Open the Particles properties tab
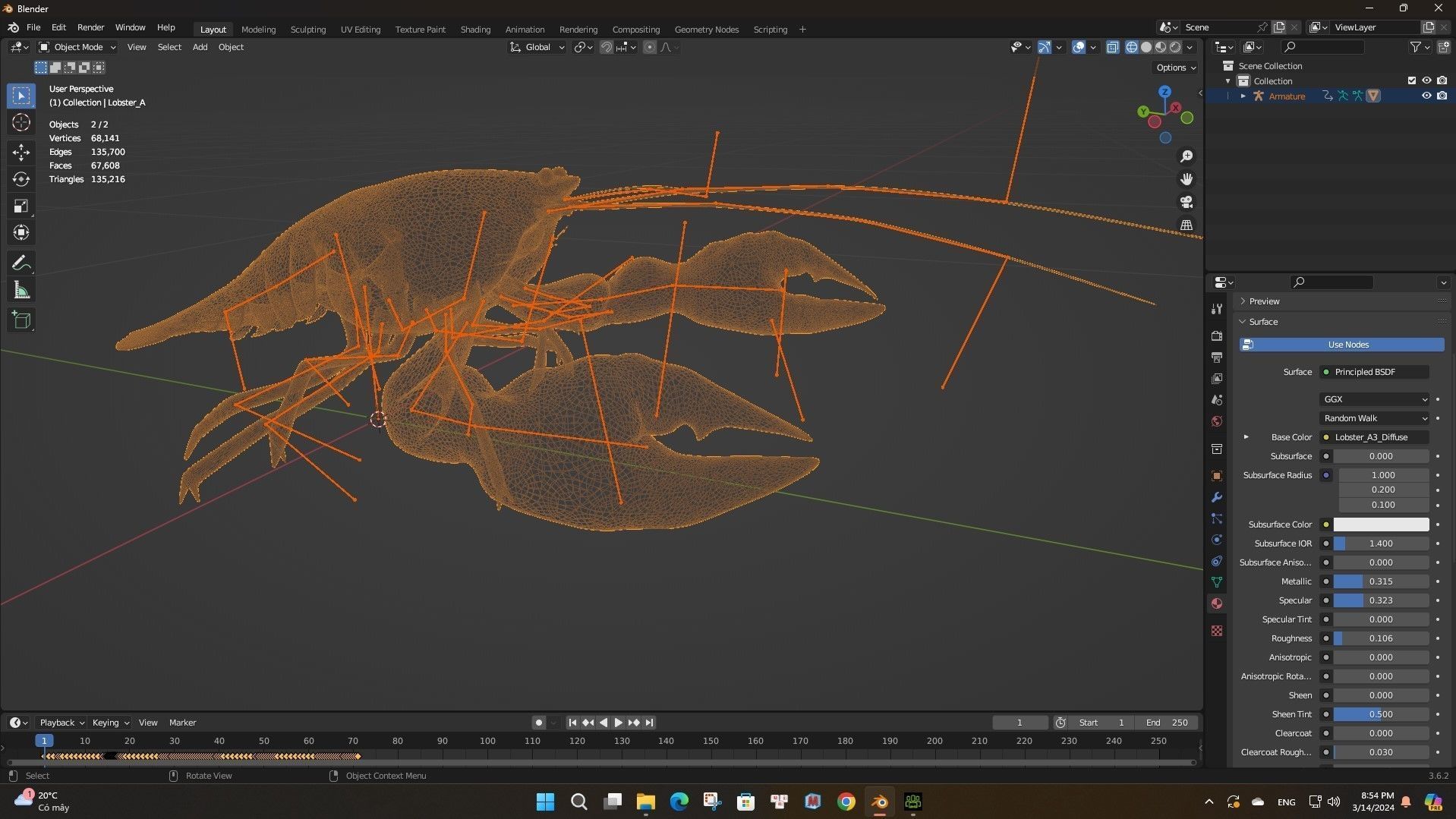 coord(1217,518)
